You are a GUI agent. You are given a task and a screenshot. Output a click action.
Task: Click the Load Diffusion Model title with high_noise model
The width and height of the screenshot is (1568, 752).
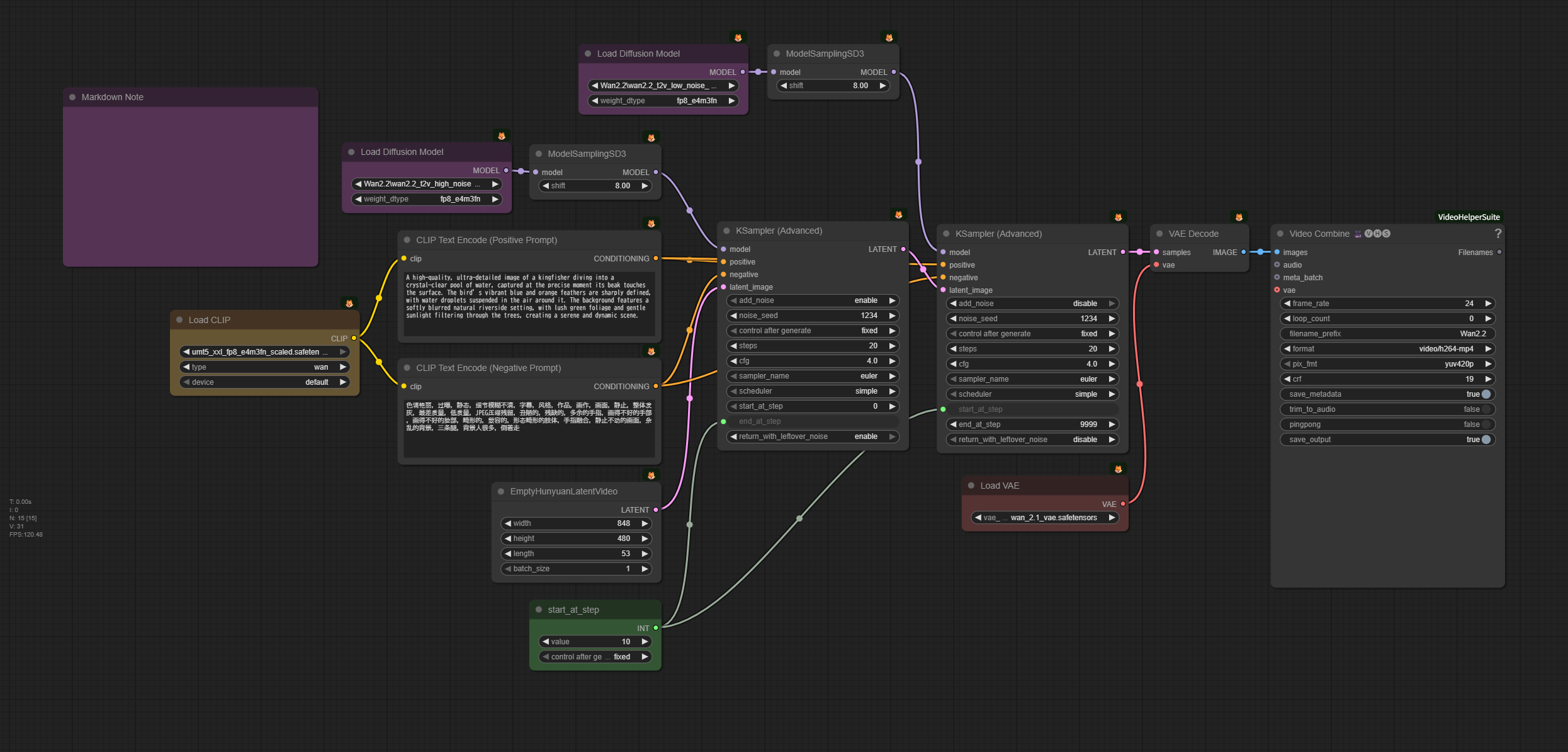[x=402, y=152]
